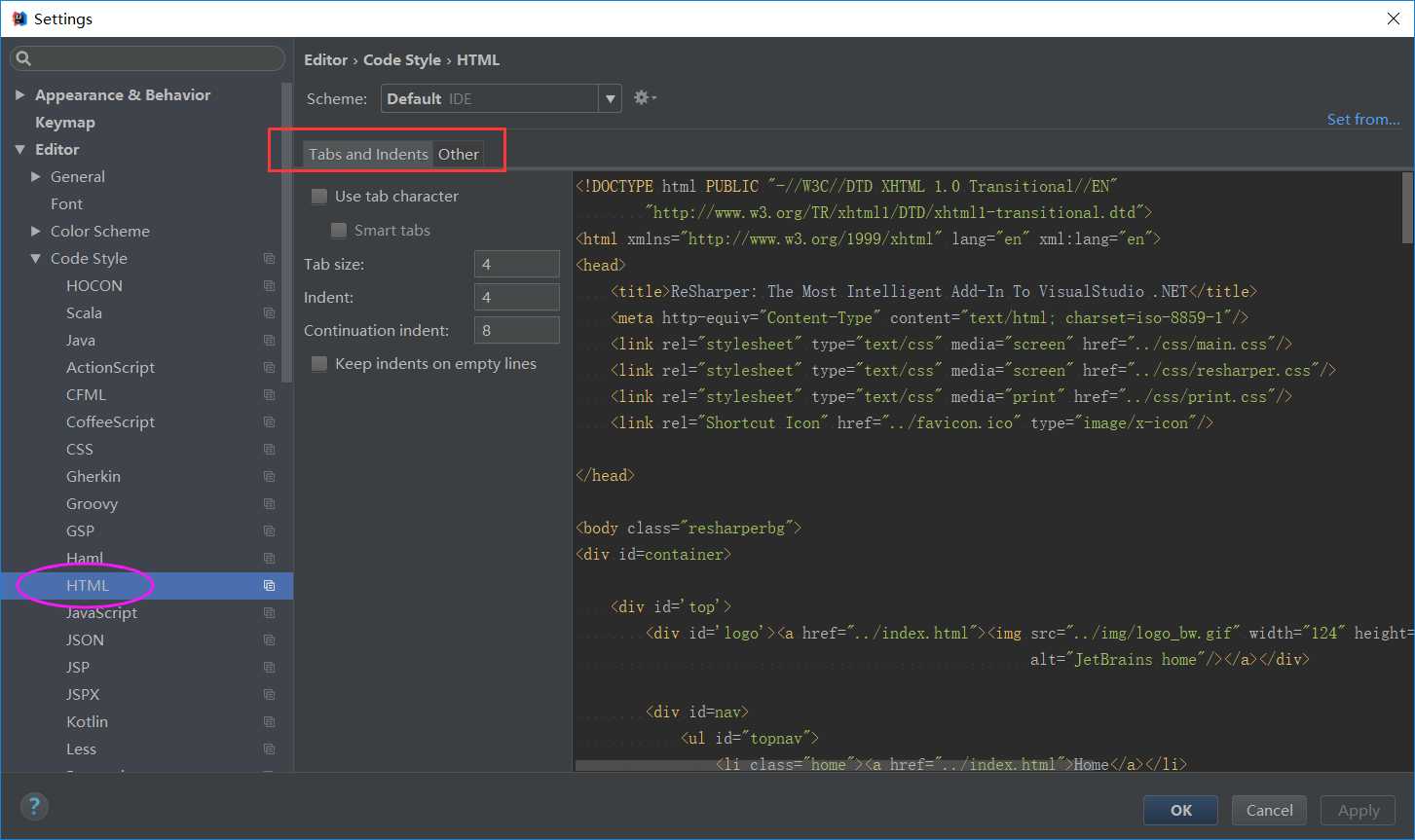Screen dimensions: 1415x840
Task: Click the Tab size input field
Action: coord(516,264)
